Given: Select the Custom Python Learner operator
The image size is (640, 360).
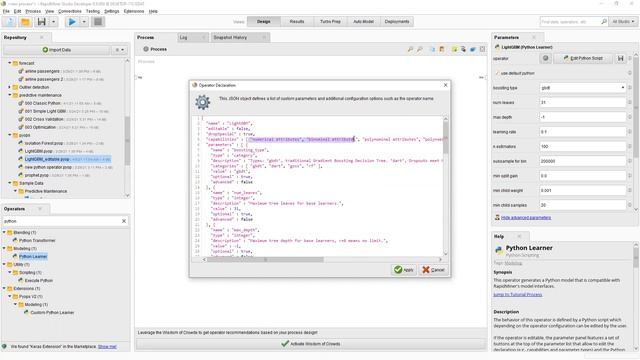Looking at the screenshot, I should 52,313.
